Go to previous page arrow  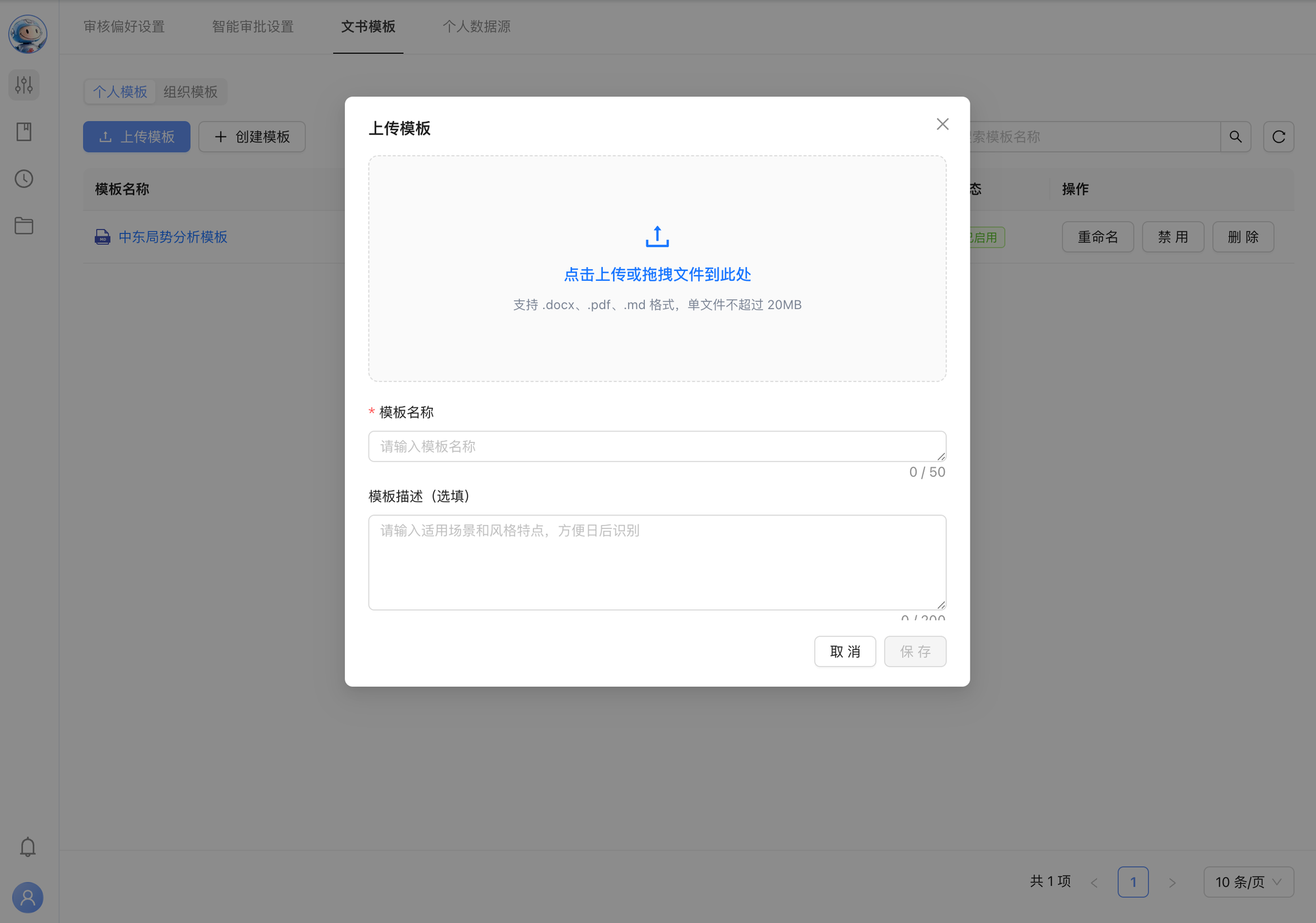(x=1094, y=882)
